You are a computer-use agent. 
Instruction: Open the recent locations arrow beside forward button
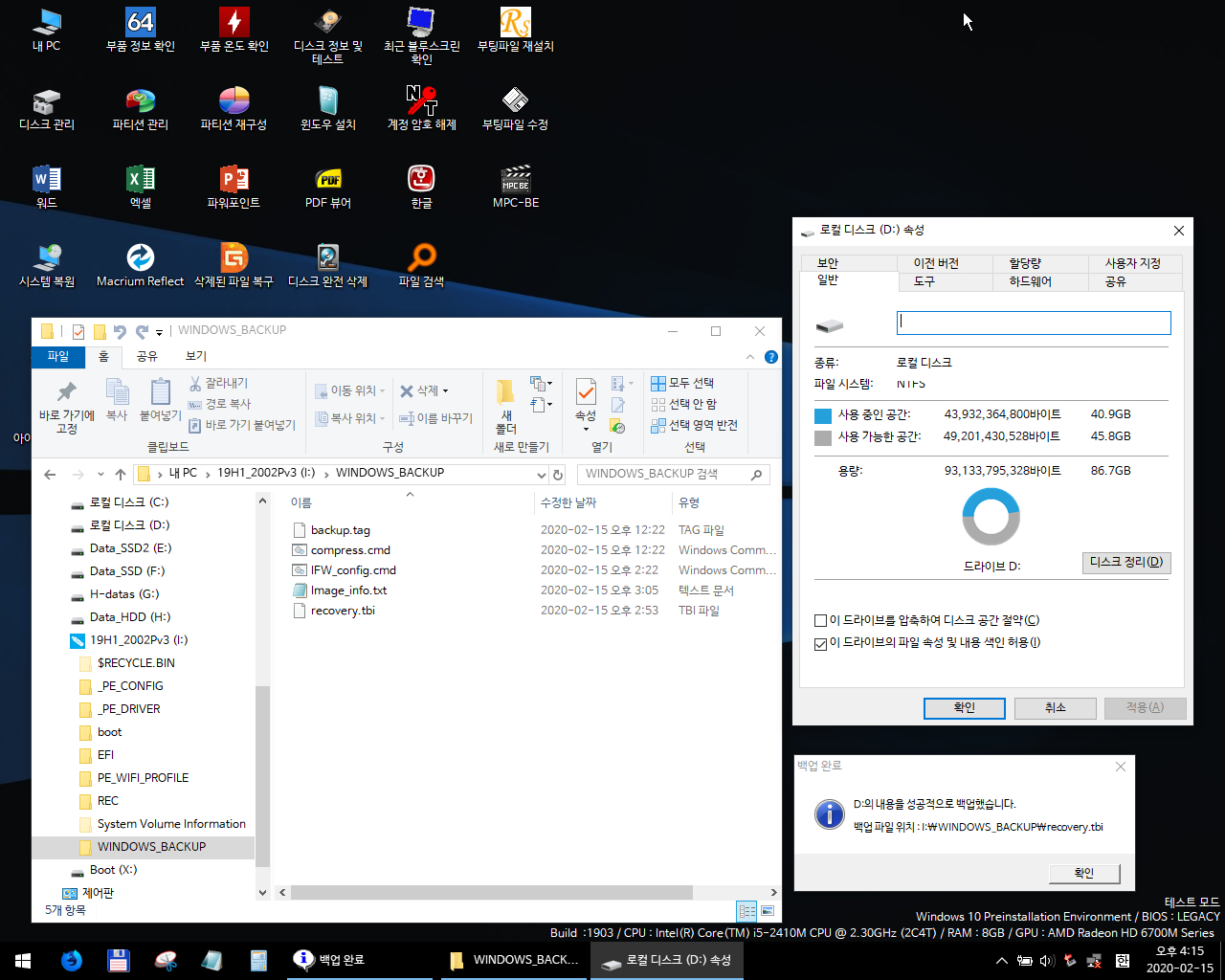click(100, 475)
